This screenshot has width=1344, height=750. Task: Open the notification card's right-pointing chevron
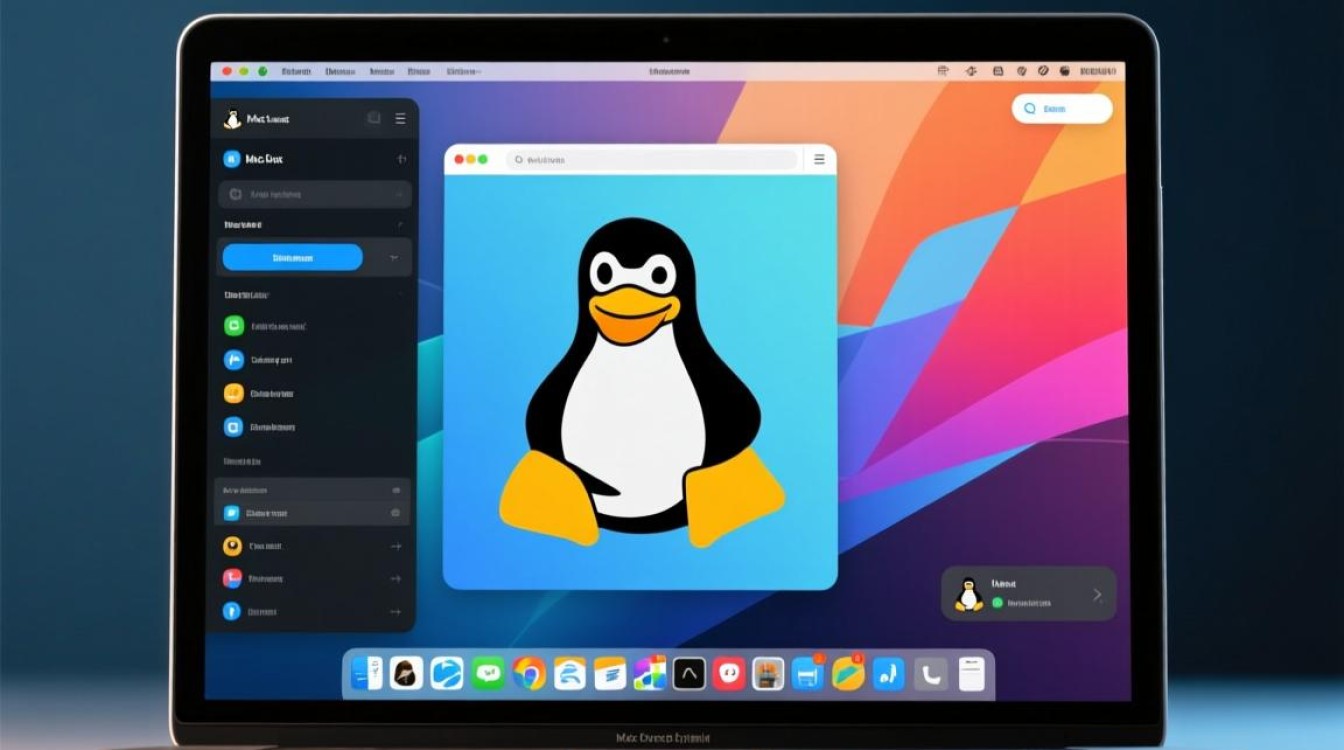[1097, 593]
